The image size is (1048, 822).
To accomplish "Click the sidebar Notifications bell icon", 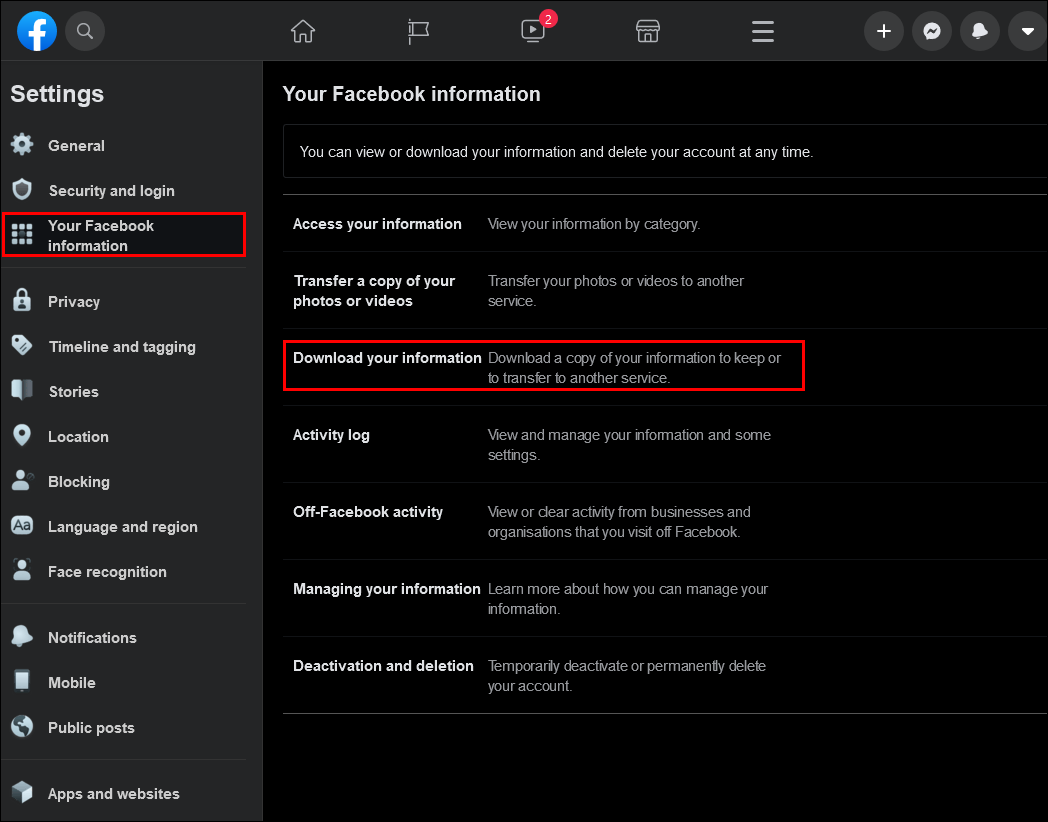I will point(22,636).
